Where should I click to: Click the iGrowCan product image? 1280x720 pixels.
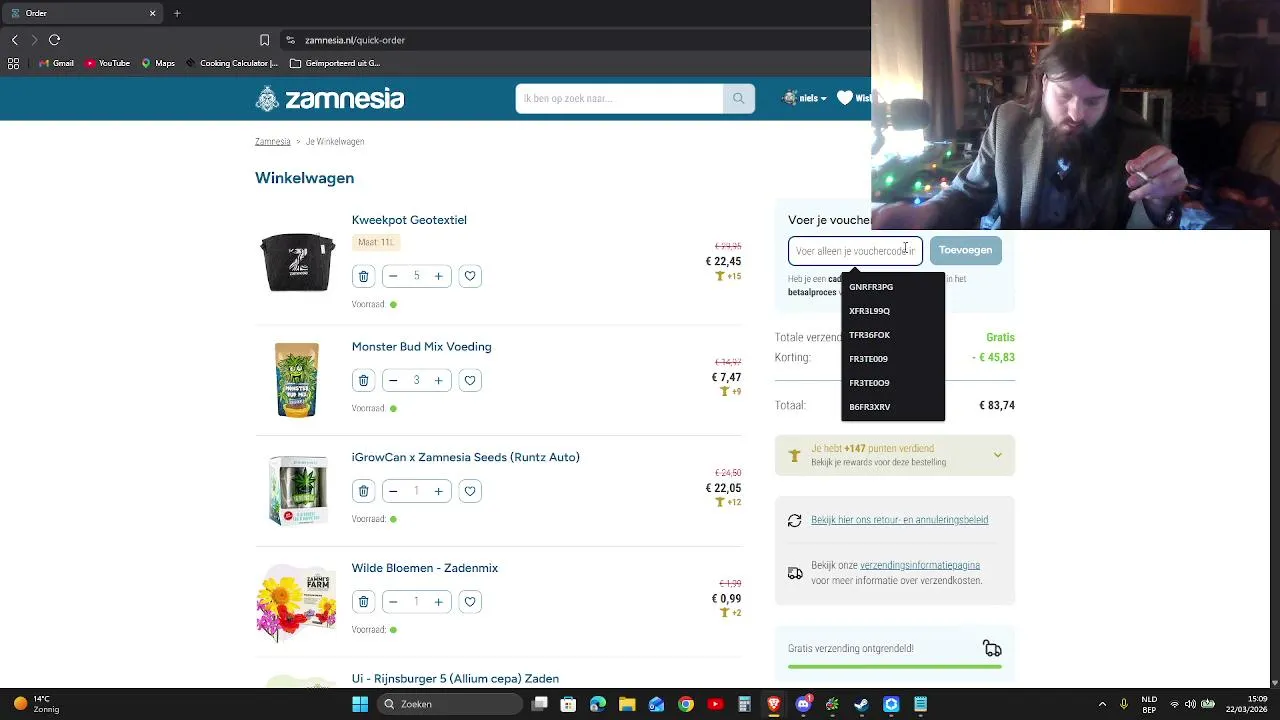(297, 491)
